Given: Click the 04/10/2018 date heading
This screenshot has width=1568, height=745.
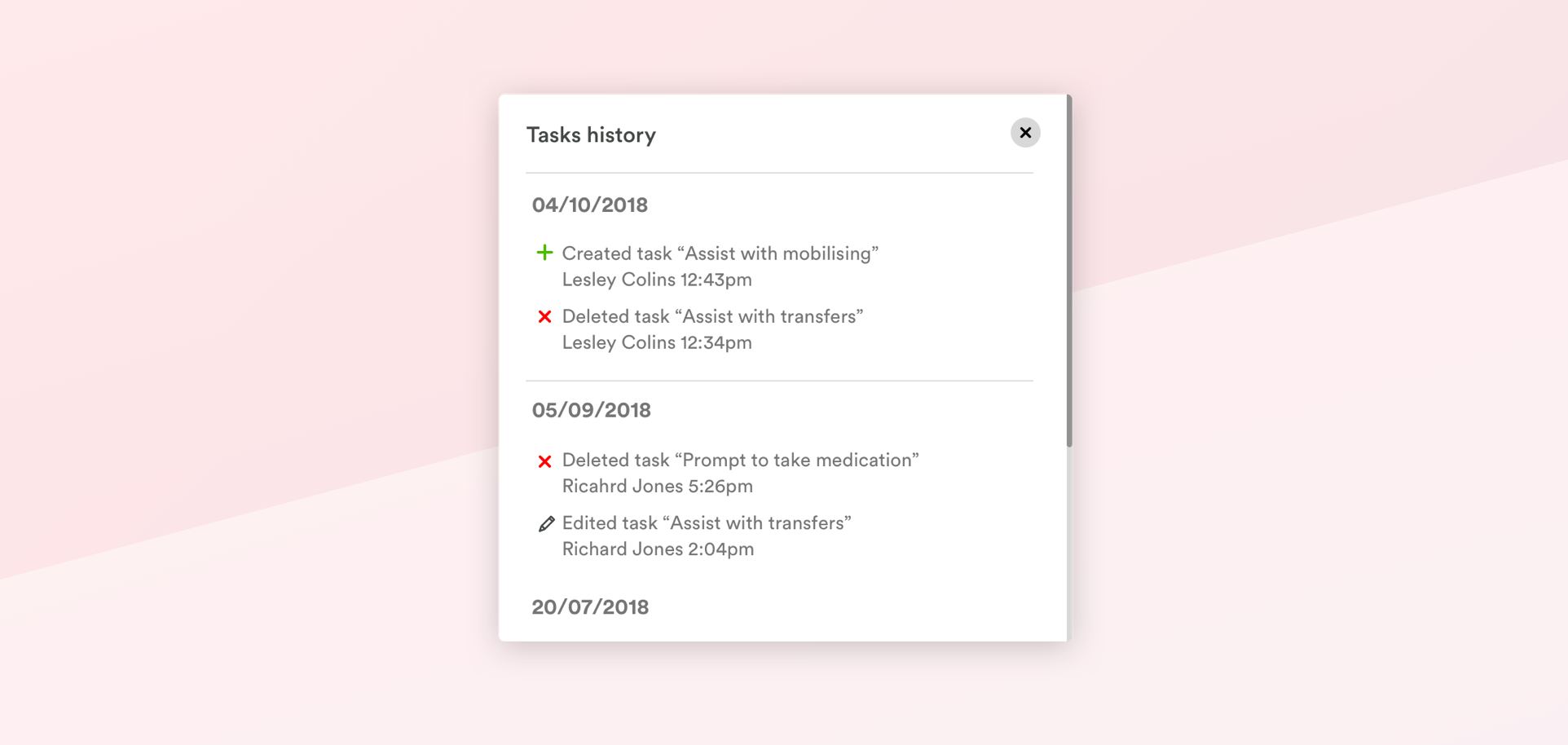Looking at the screenshot, I should [x=590, y=205].
